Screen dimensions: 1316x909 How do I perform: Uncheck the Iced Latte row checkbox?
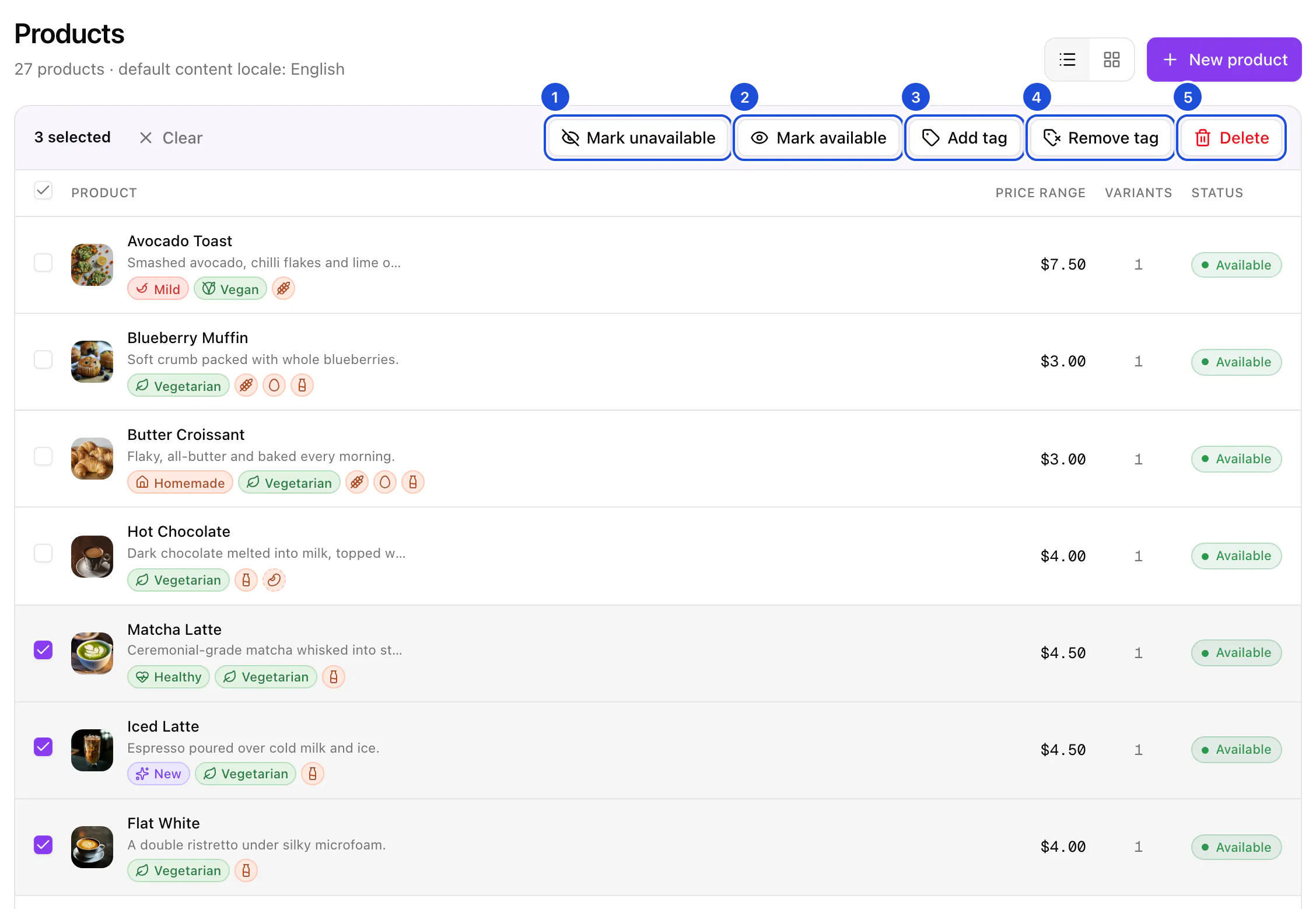click(x=43, y=747)
